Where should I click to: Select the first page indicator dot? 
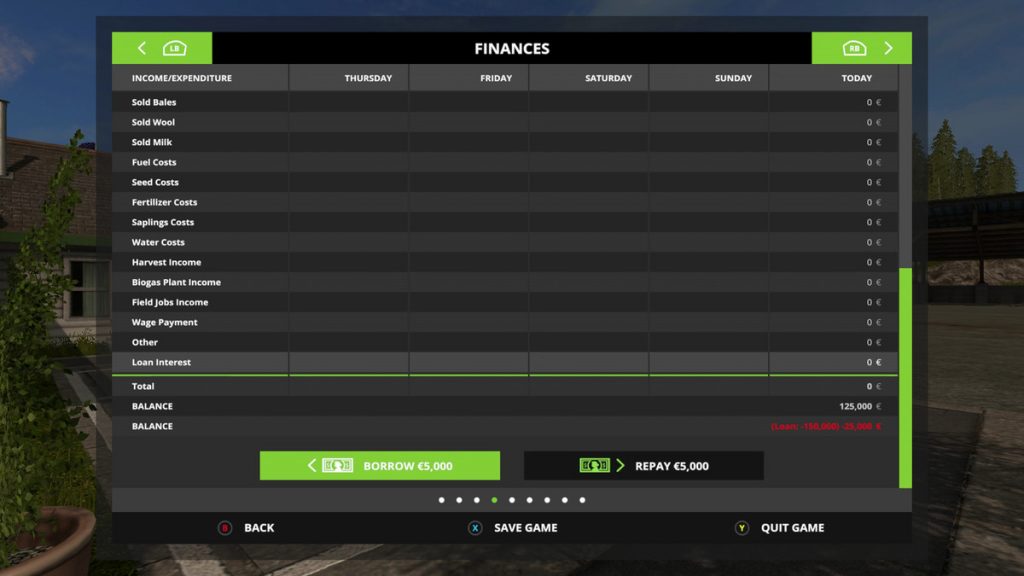[441, 500]
